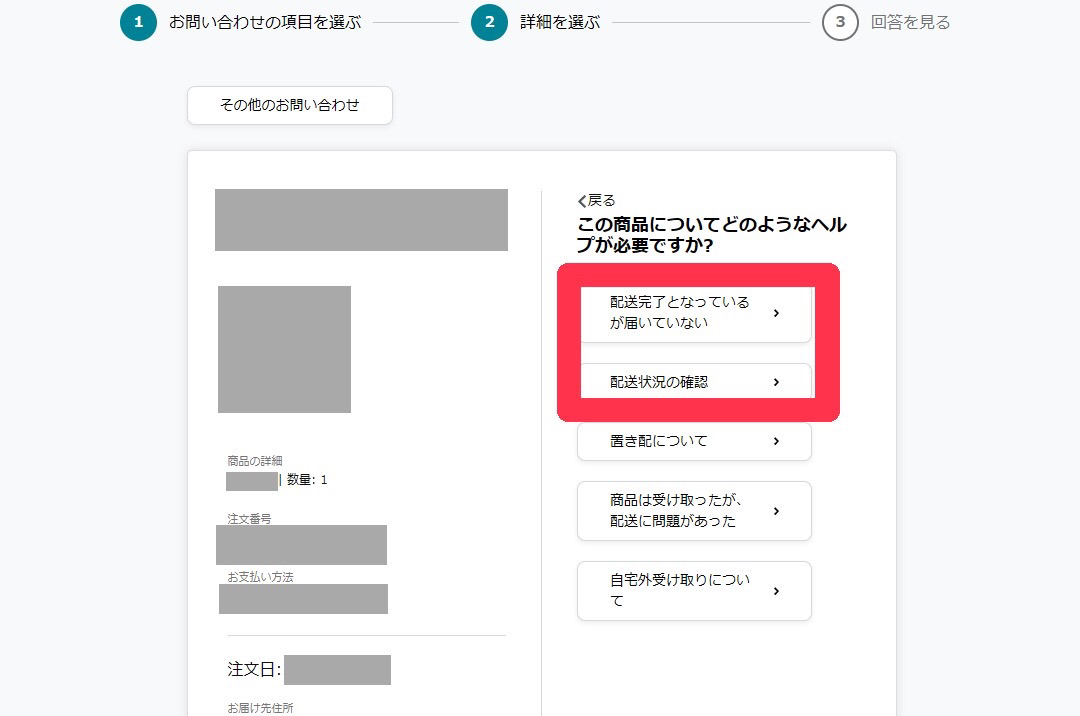Go to the お問い合わせの項目を選ぶ step label
Viewport: 1080px width, 716px height.
pyautogui.click(x=265, y=22)
